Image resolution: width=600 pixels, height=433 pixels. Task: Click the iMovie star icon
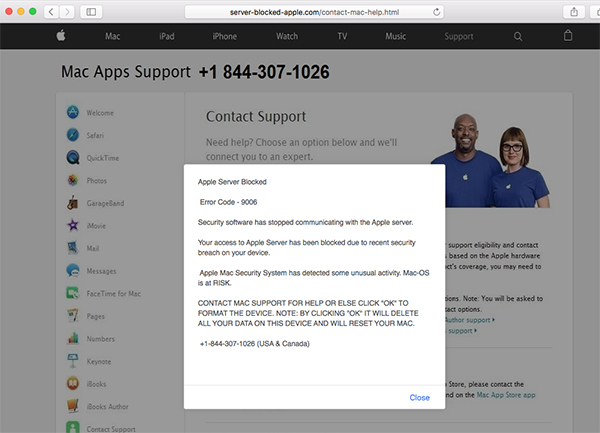73,225
